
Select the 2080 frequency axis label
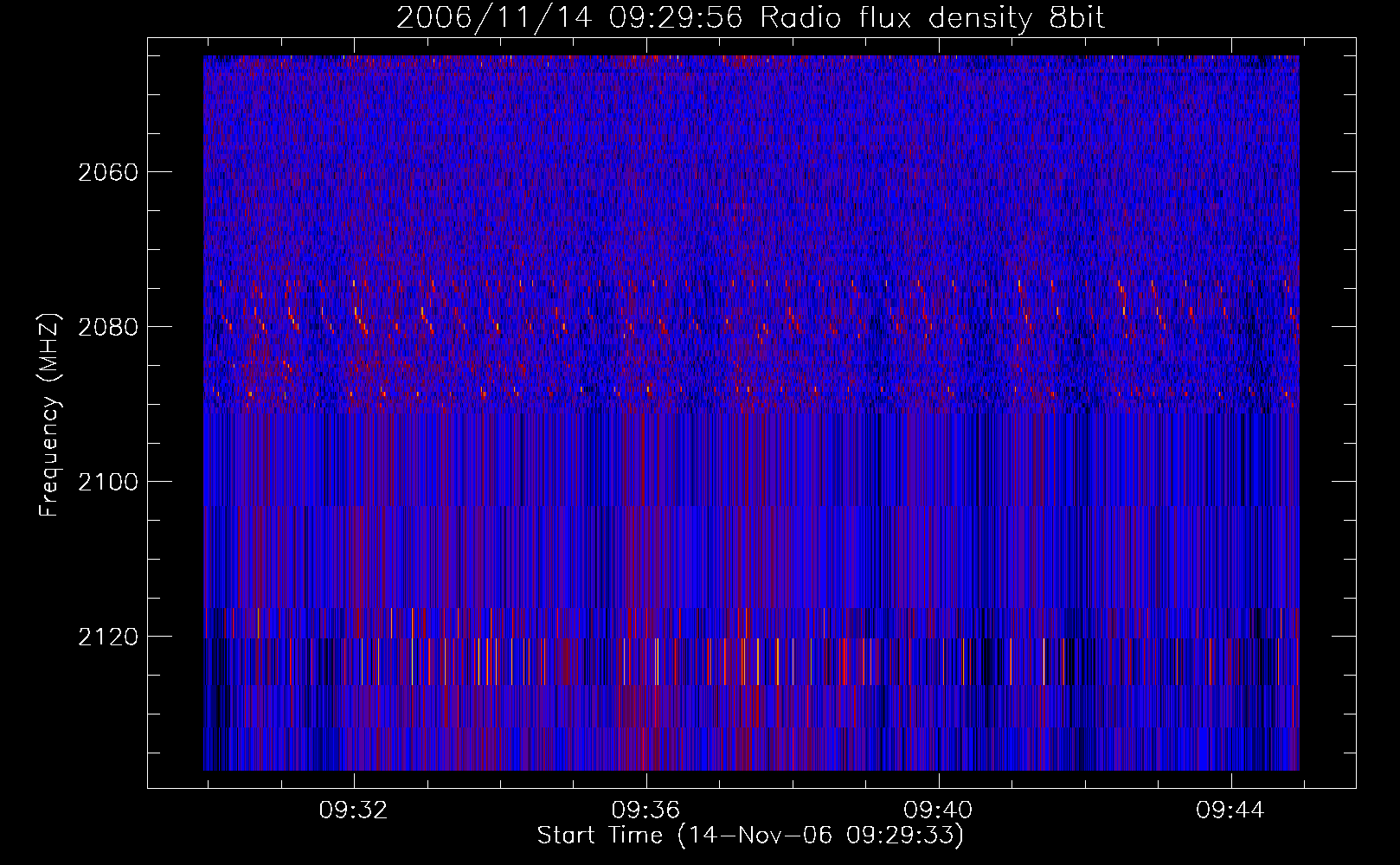[x=108, y=327]
